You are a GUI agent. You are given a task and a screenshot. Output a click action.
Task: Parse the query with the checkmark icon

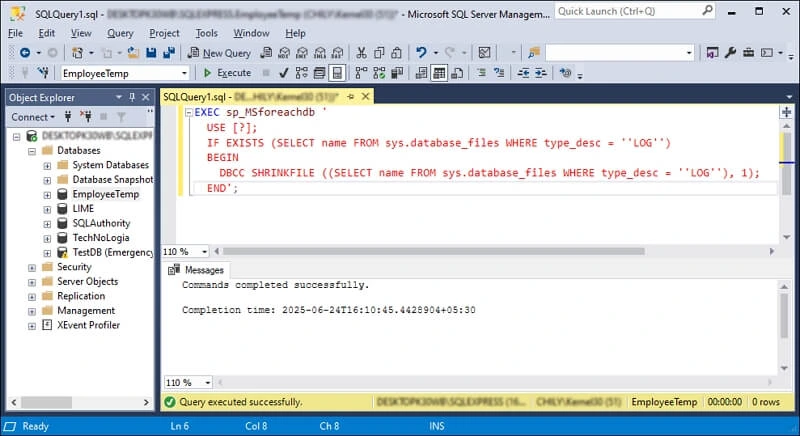point(284,73)
